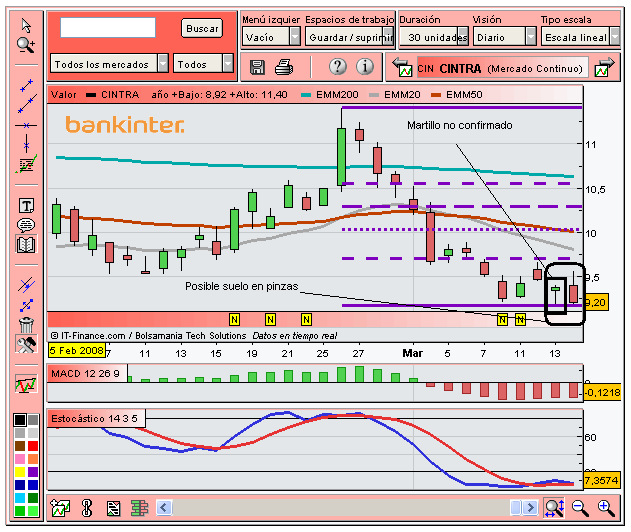Open the book help icon in sidebar
Viewport: 631px width, 532px height.
point(26,244)
